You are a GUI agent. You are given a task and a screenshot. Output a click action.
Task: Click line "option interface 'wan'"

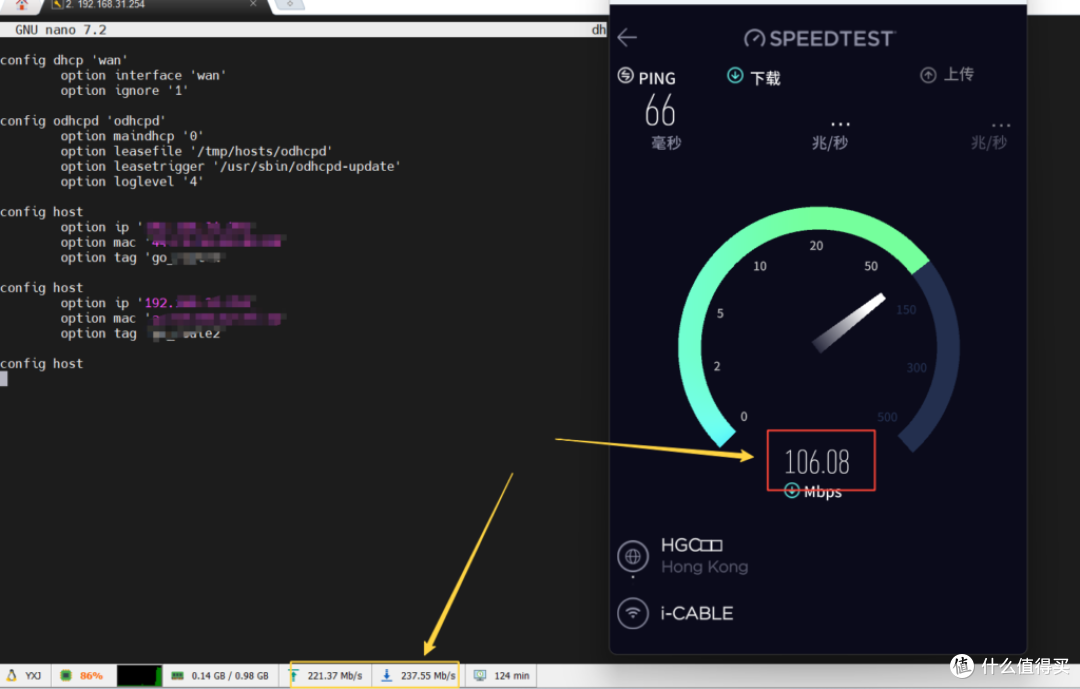point(143,75)
